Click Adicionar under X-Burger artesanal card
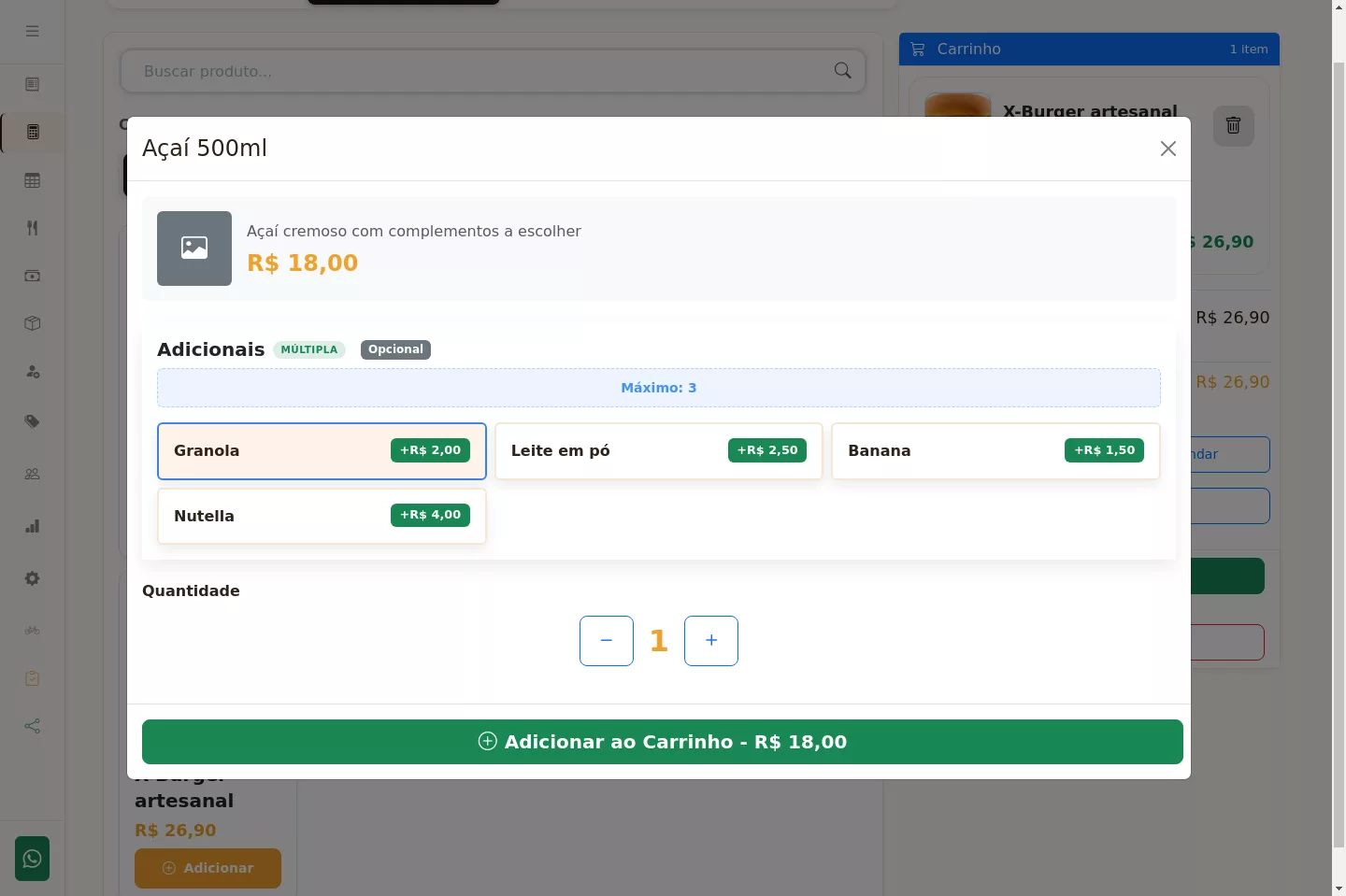The height and width of the screenshot is (896, 1346). point(208,868)
